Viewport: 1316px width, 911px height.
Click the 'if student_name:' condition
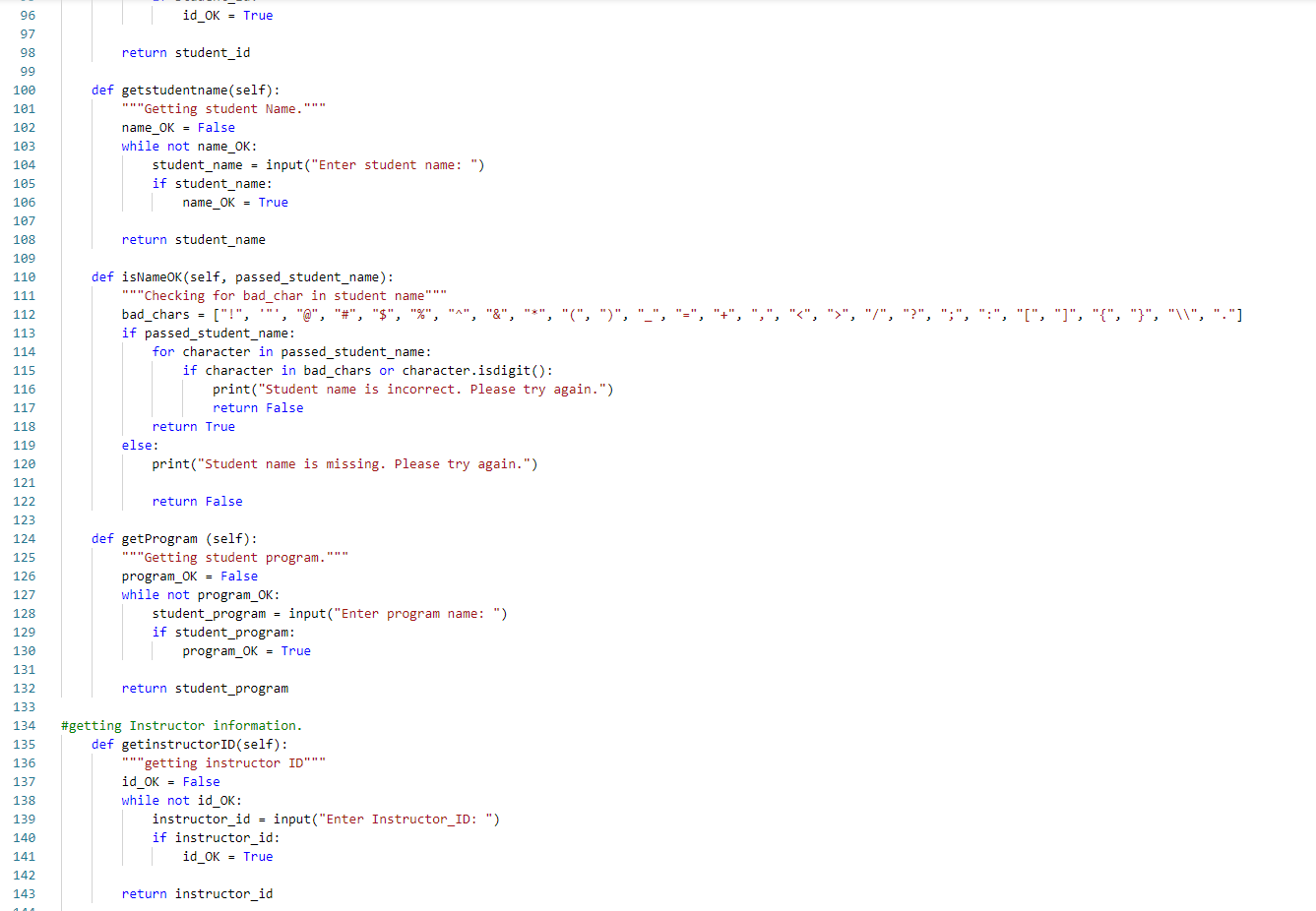point(212,184)
